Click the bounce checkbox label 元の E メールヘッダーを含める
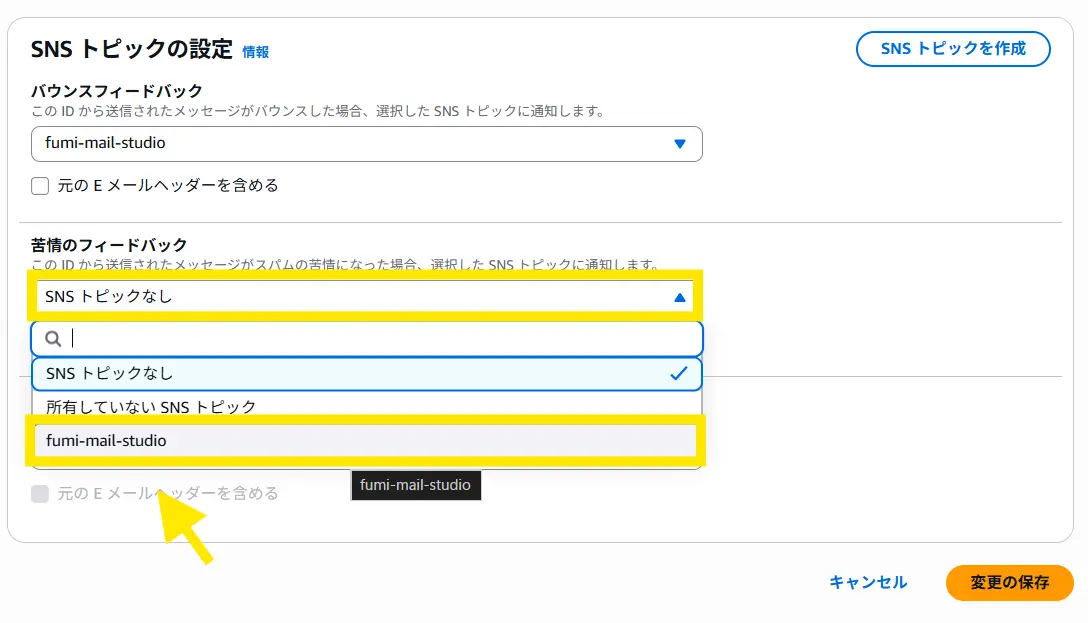 (x=168, y=186)
